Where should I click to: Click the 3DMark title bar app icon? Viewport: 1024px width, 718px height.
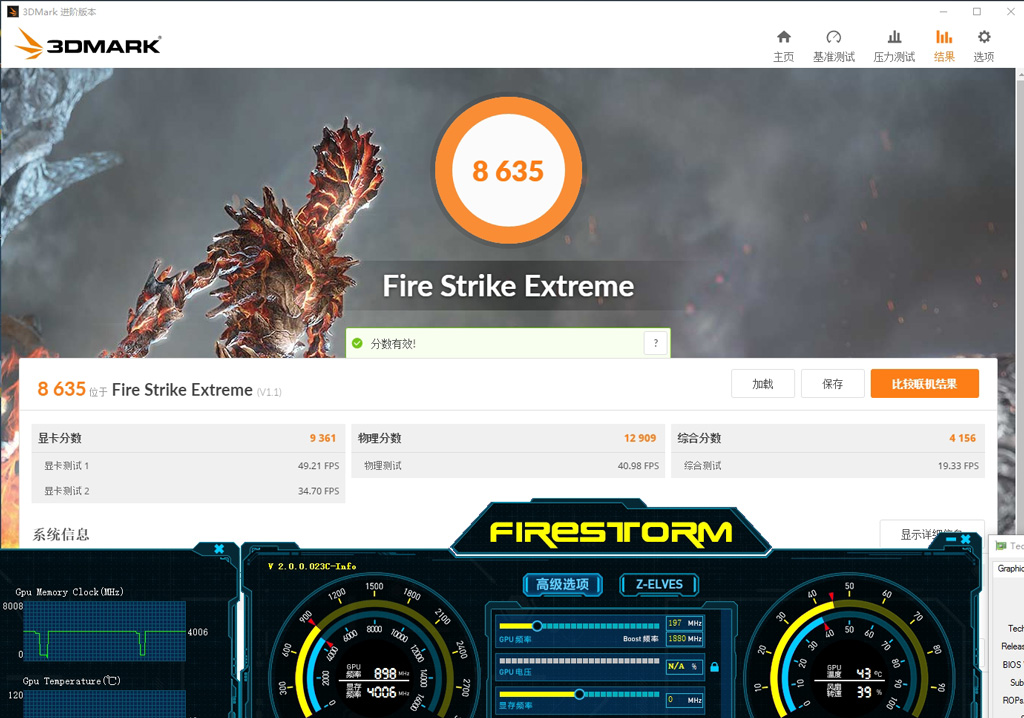tap(12, 12)
